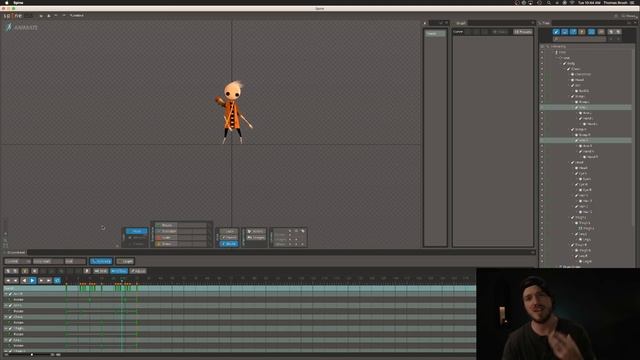Toggle loop playback button

57,280
